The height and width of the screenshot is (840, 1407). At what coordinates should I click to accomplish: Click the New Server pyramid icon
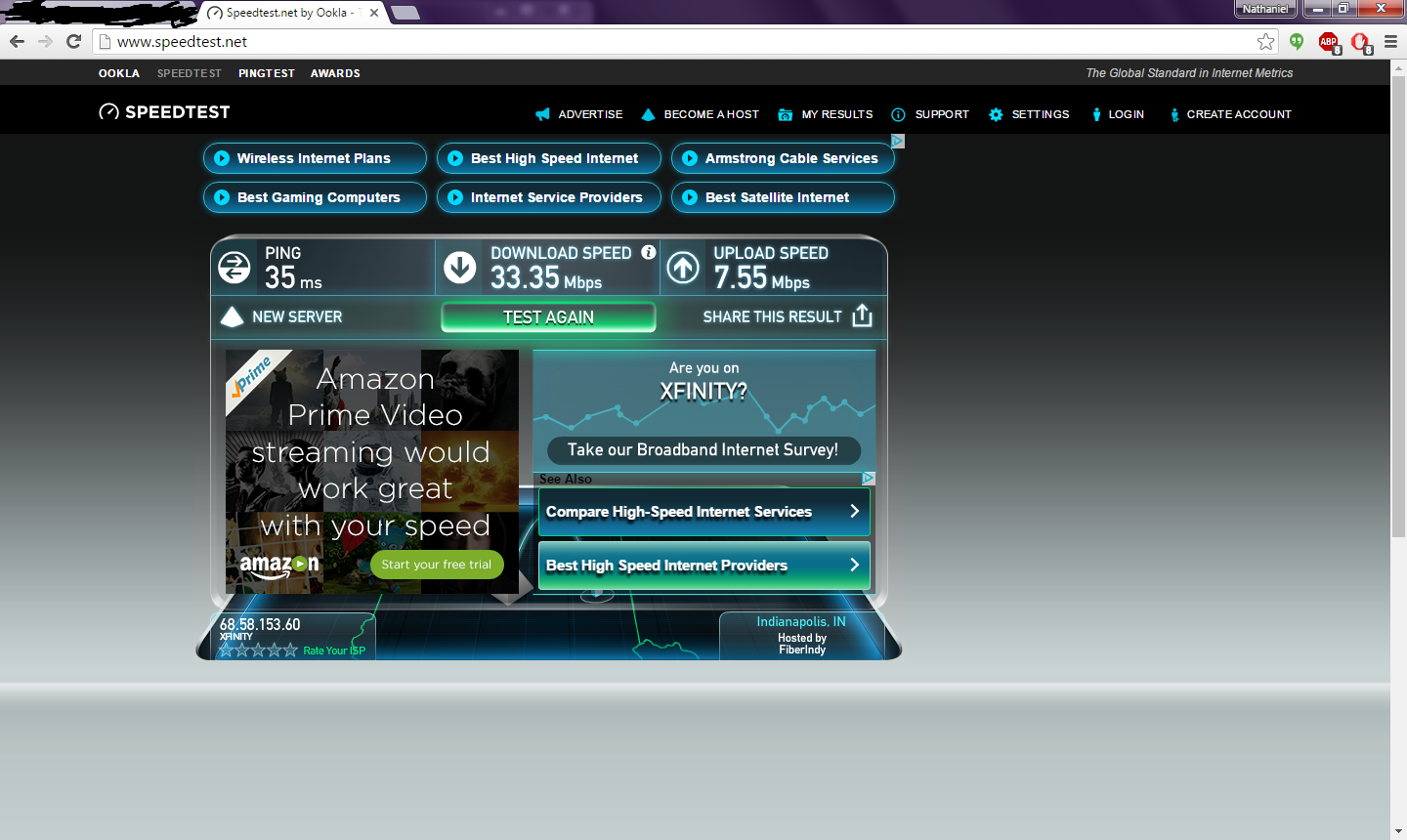coord(232,316)
